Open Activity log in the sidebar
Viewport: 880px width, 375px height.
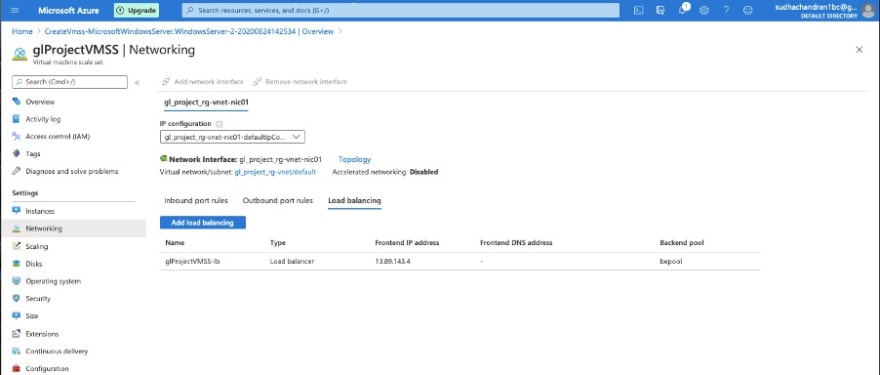(x=43, y=120)
